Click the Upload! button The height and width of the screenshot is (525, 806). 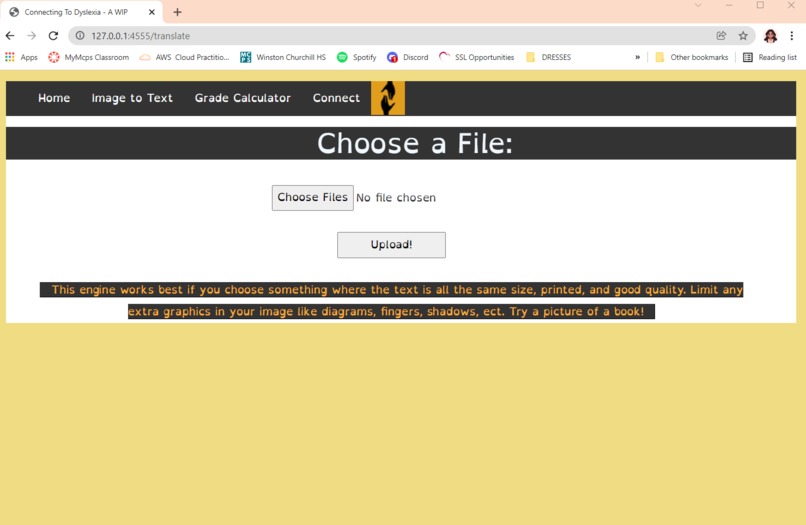(391, 245)
